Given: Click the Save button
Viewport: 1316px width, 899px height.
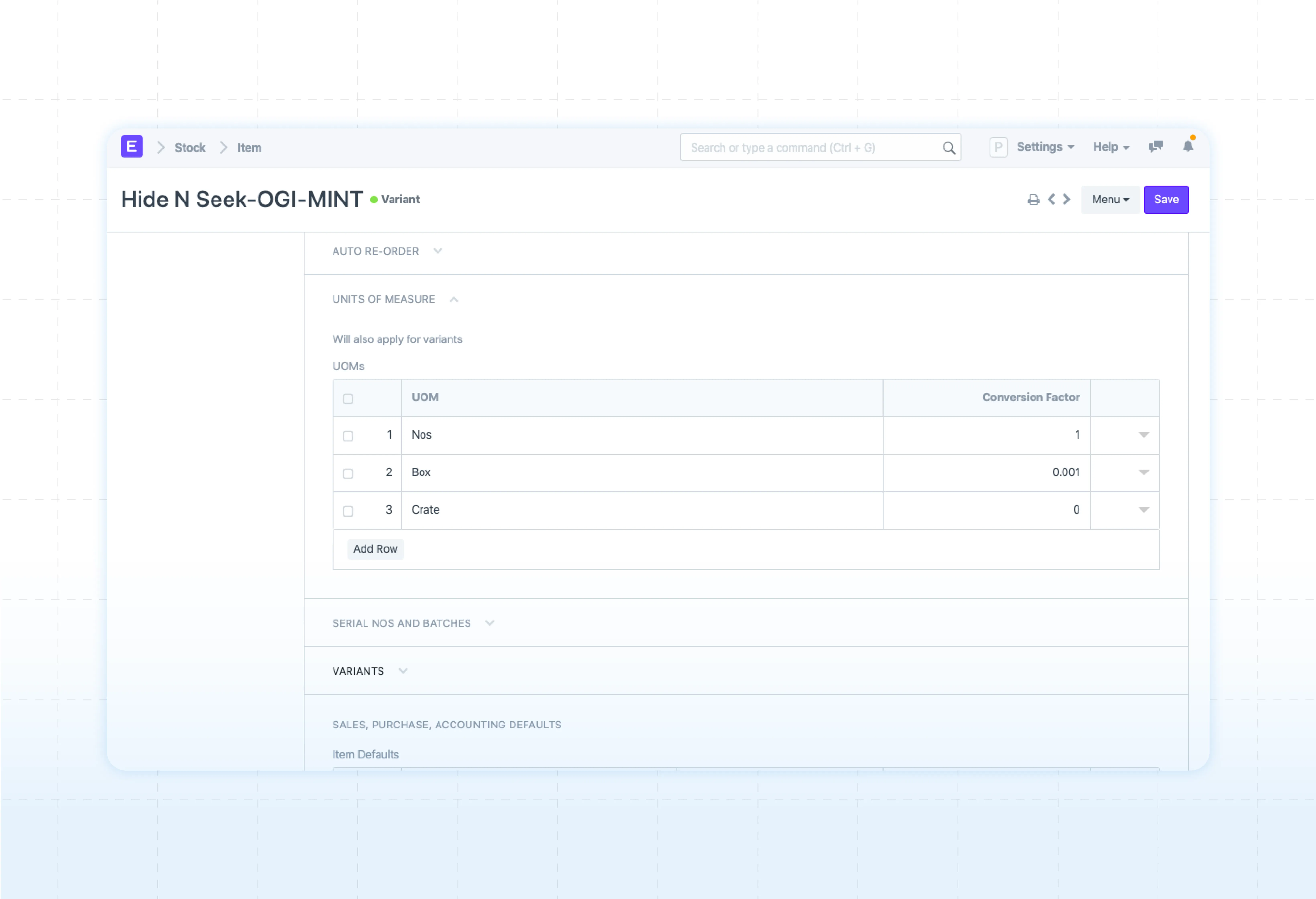Looking at the screenshot, I should point(1166,199).
